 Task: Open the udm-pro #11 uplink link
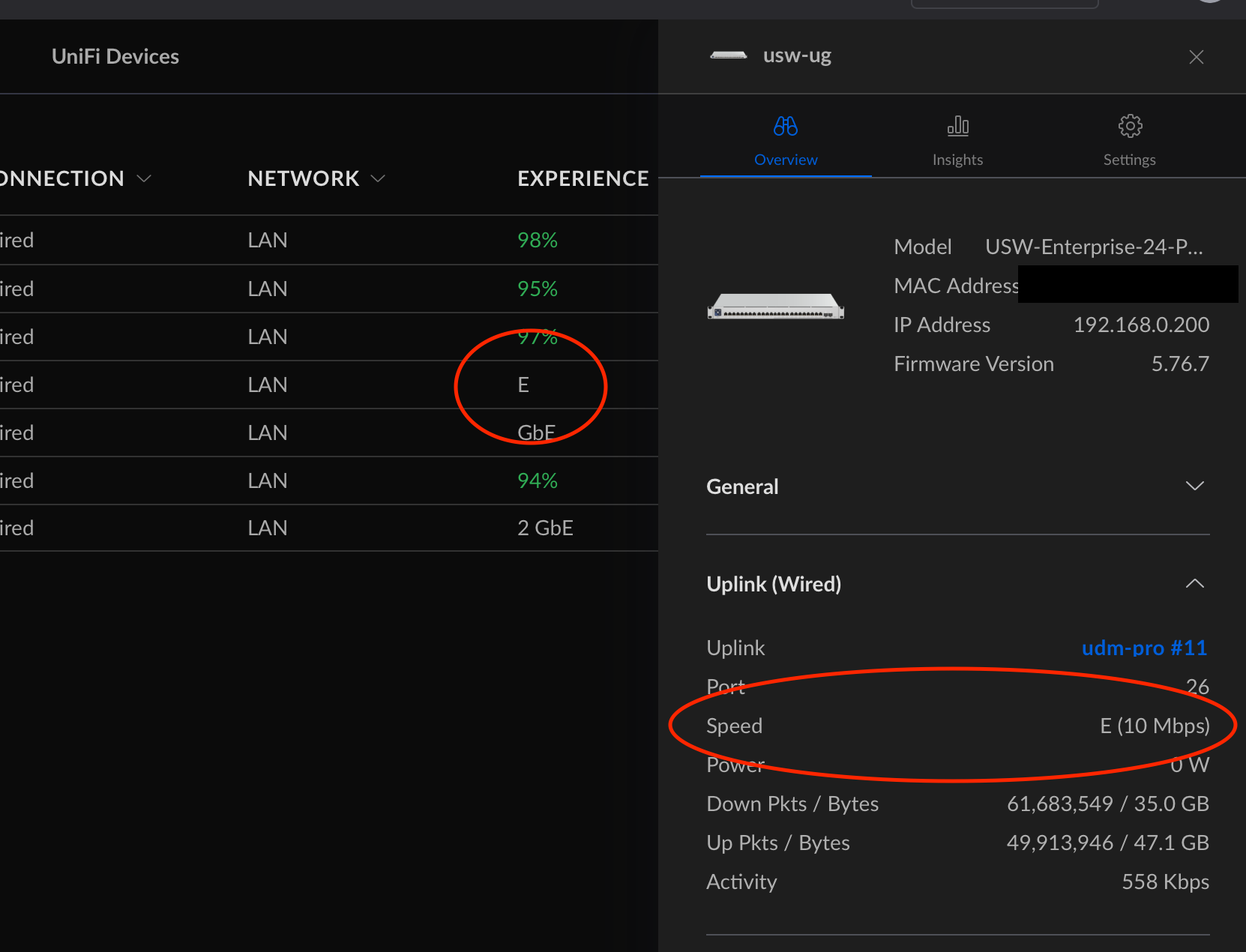point(1143,648)
